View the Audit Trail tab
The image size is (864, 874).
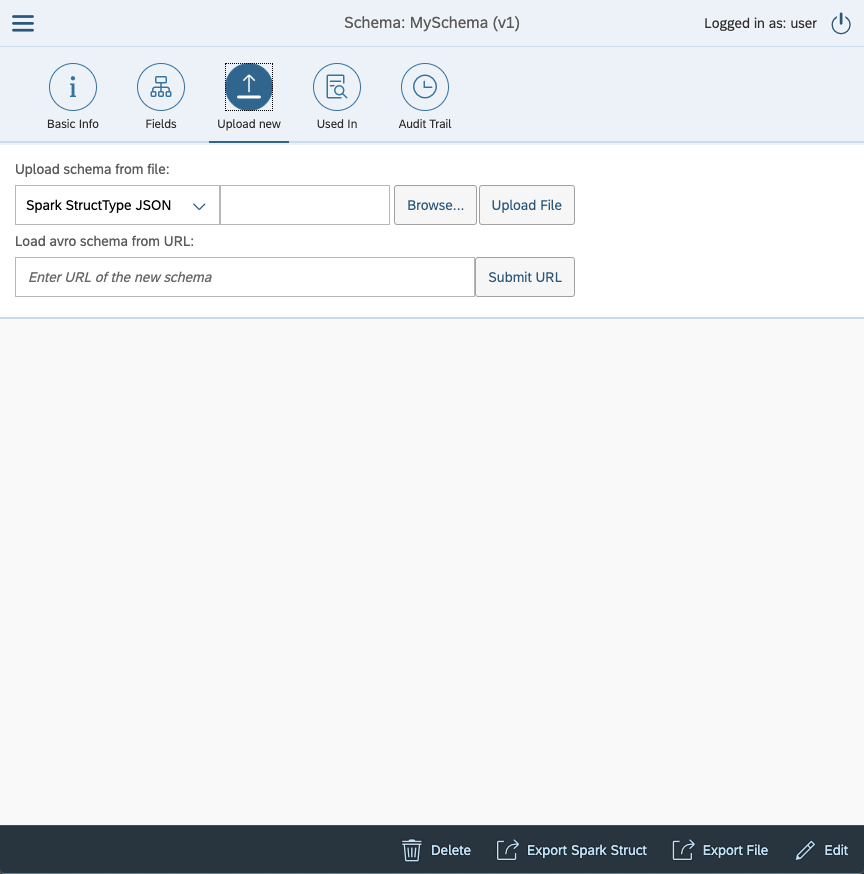tap(425, 97)
